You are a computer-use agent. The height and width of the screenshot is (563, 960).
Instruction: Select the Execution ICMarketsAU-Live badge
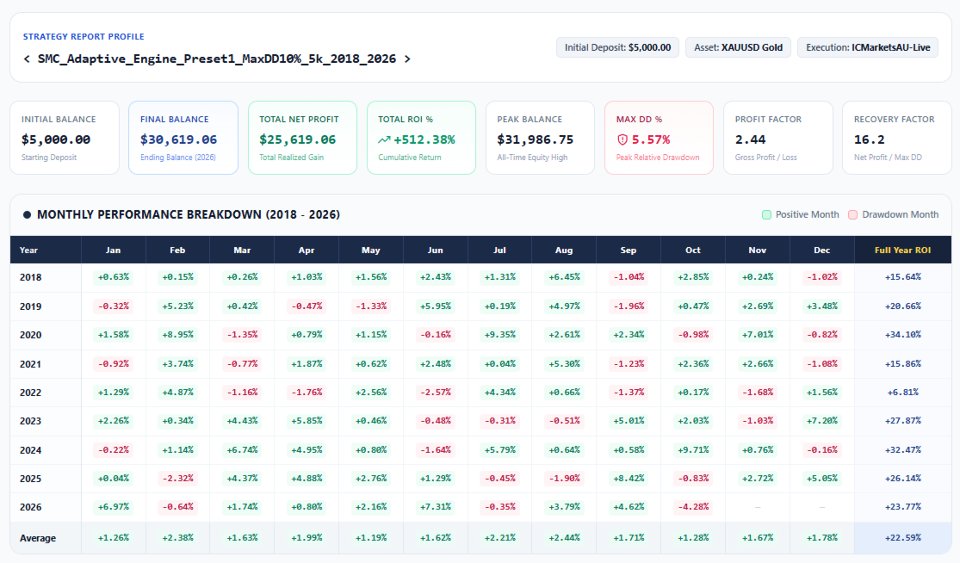click(868, 48)
